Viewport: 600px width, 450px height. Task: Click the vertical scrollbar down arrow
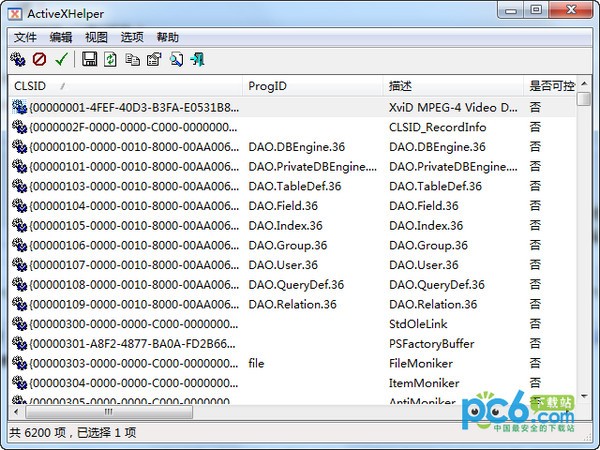(x=584, y=396)
